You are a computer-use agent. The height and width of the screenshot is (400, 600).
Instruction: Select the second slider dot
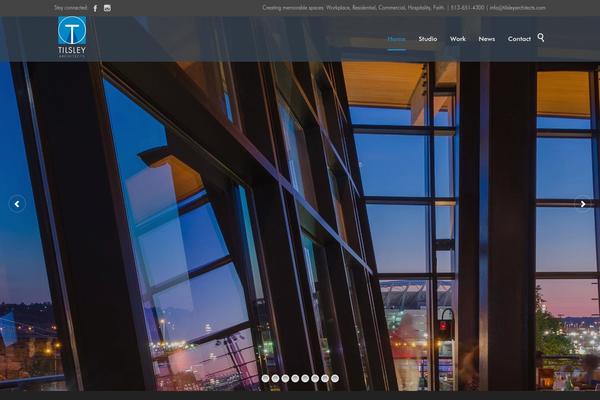(x=275, y=378)
